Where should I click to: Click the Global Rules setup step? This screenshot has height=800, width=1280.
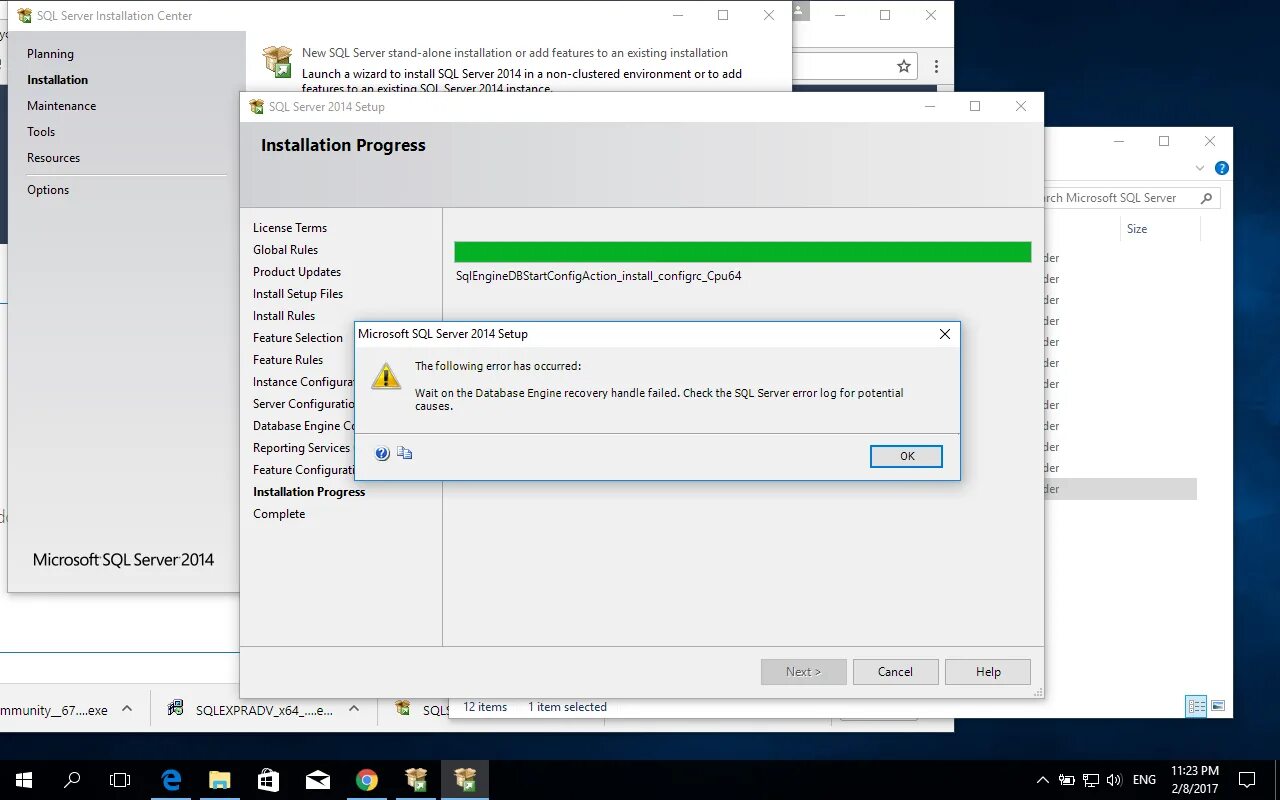[x=285, y=250]
